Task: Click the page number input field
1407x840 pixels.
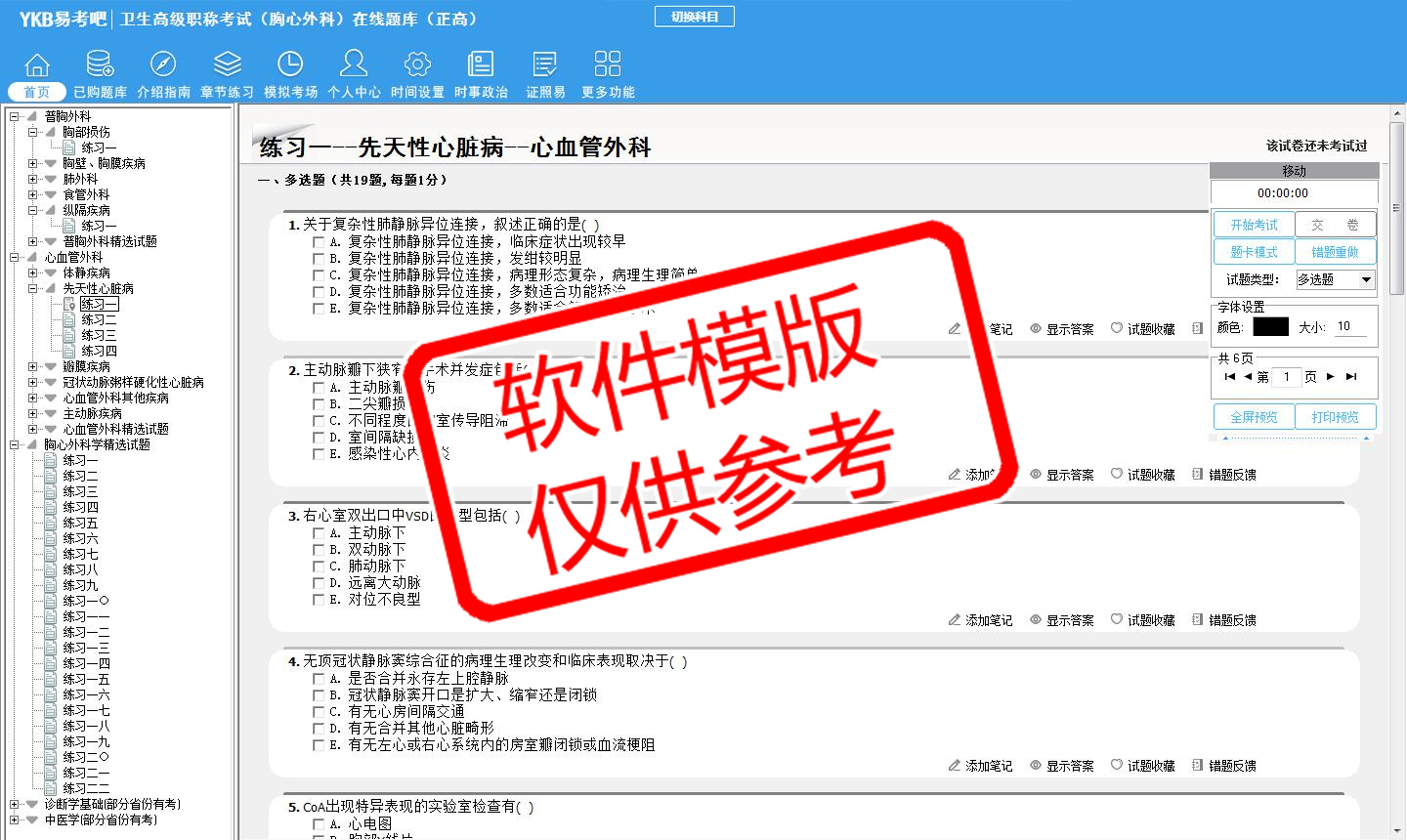Action: click(1286, 376)
